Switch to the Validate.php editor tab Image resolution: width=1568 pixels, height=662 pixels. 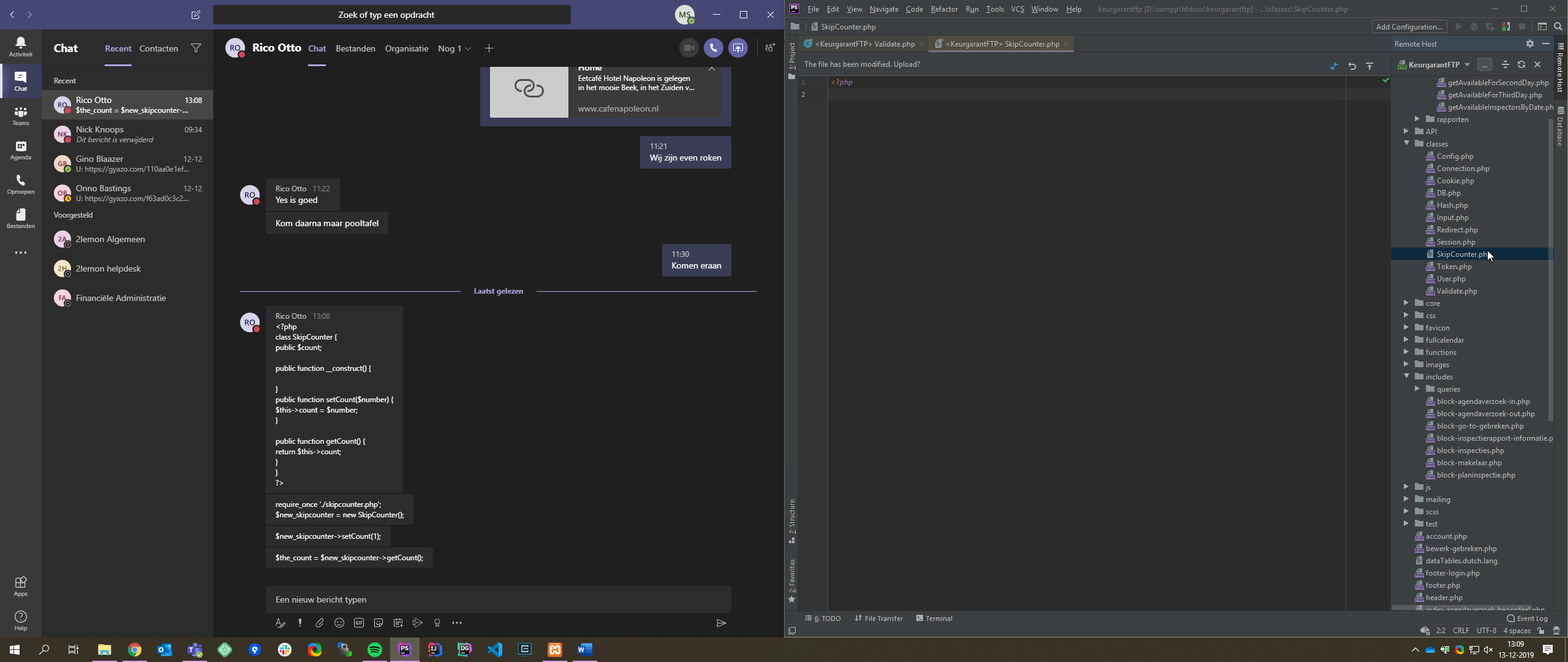pos(864,44)
